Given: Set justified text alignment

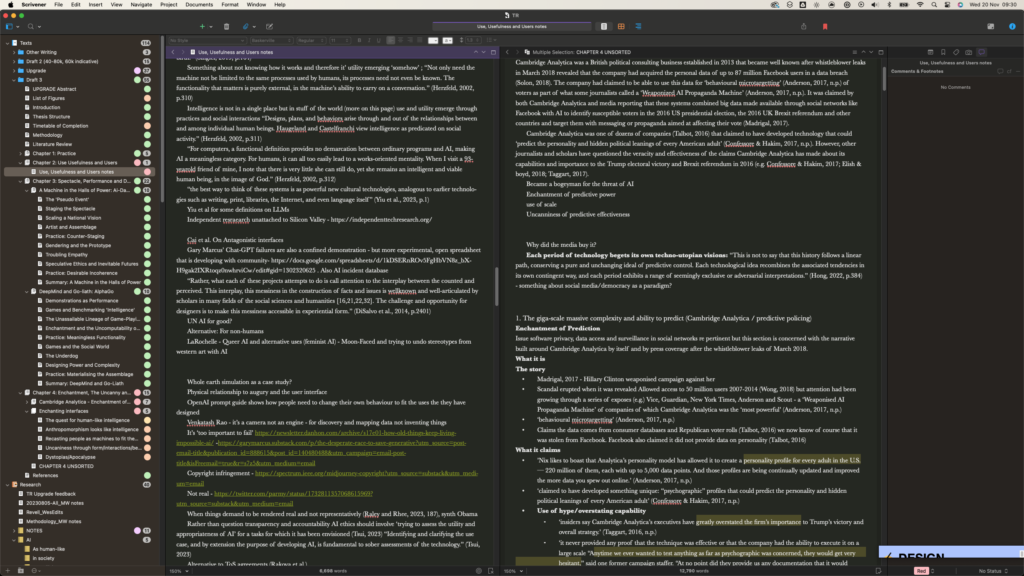Looking at the screenshot, I should click(419, 40).
